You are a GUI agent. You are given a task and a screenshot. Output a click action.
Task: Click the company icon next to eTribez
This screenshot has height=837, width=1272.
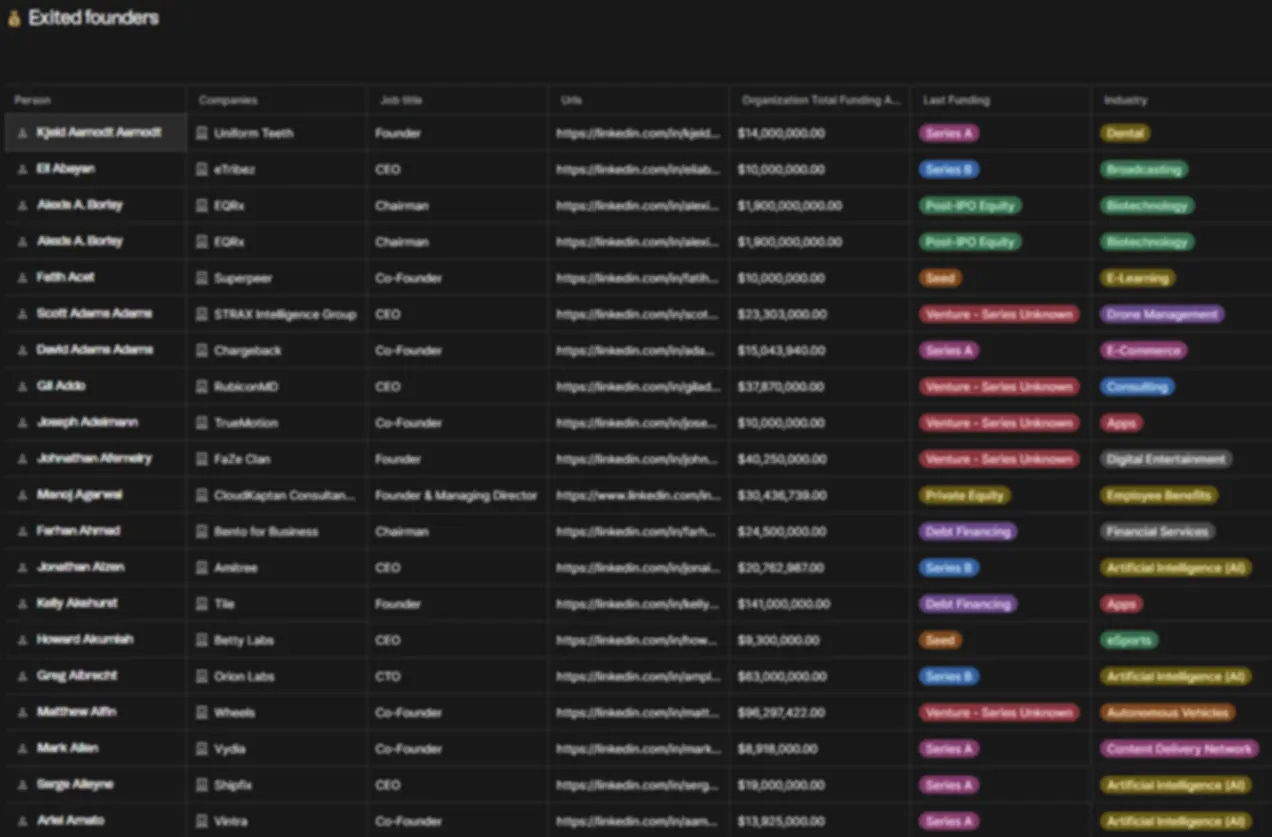(x=201, y=169)
